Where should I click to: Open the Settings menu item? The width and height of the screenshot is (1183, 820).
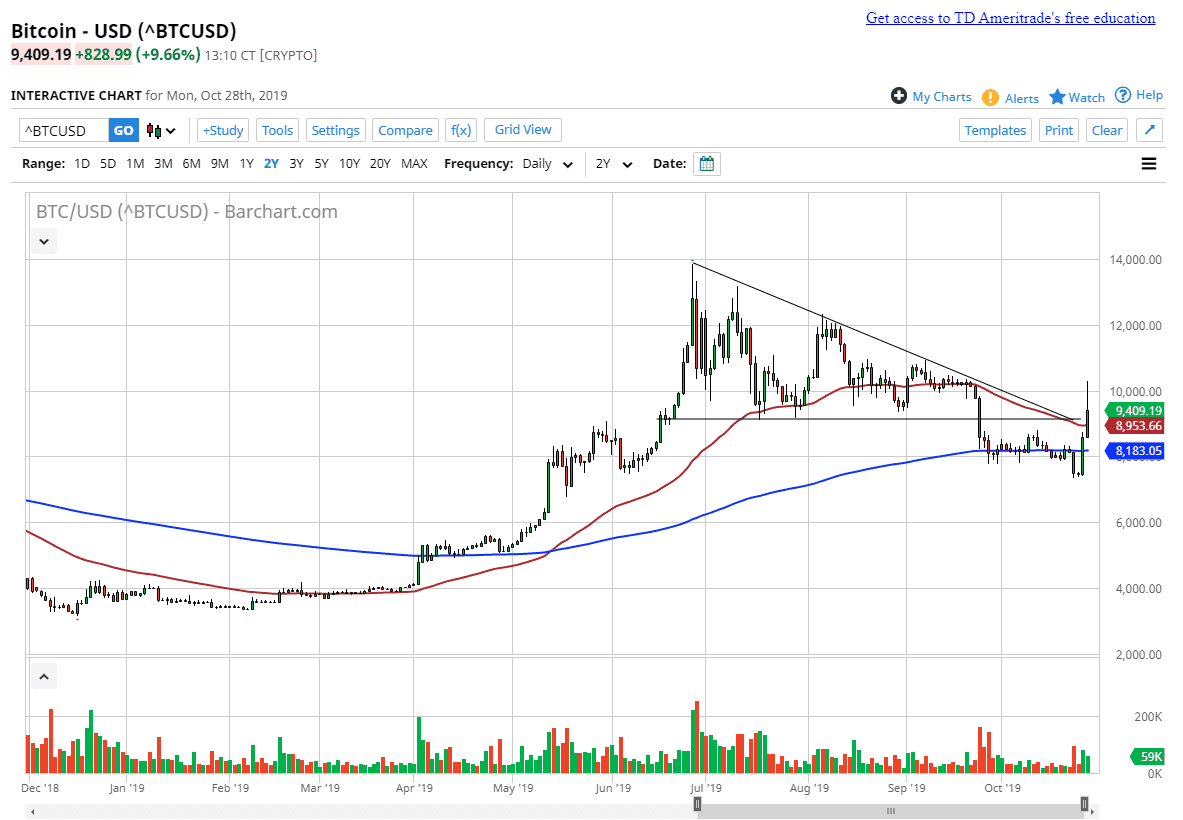pyautogui.click(x=335, y=130)
